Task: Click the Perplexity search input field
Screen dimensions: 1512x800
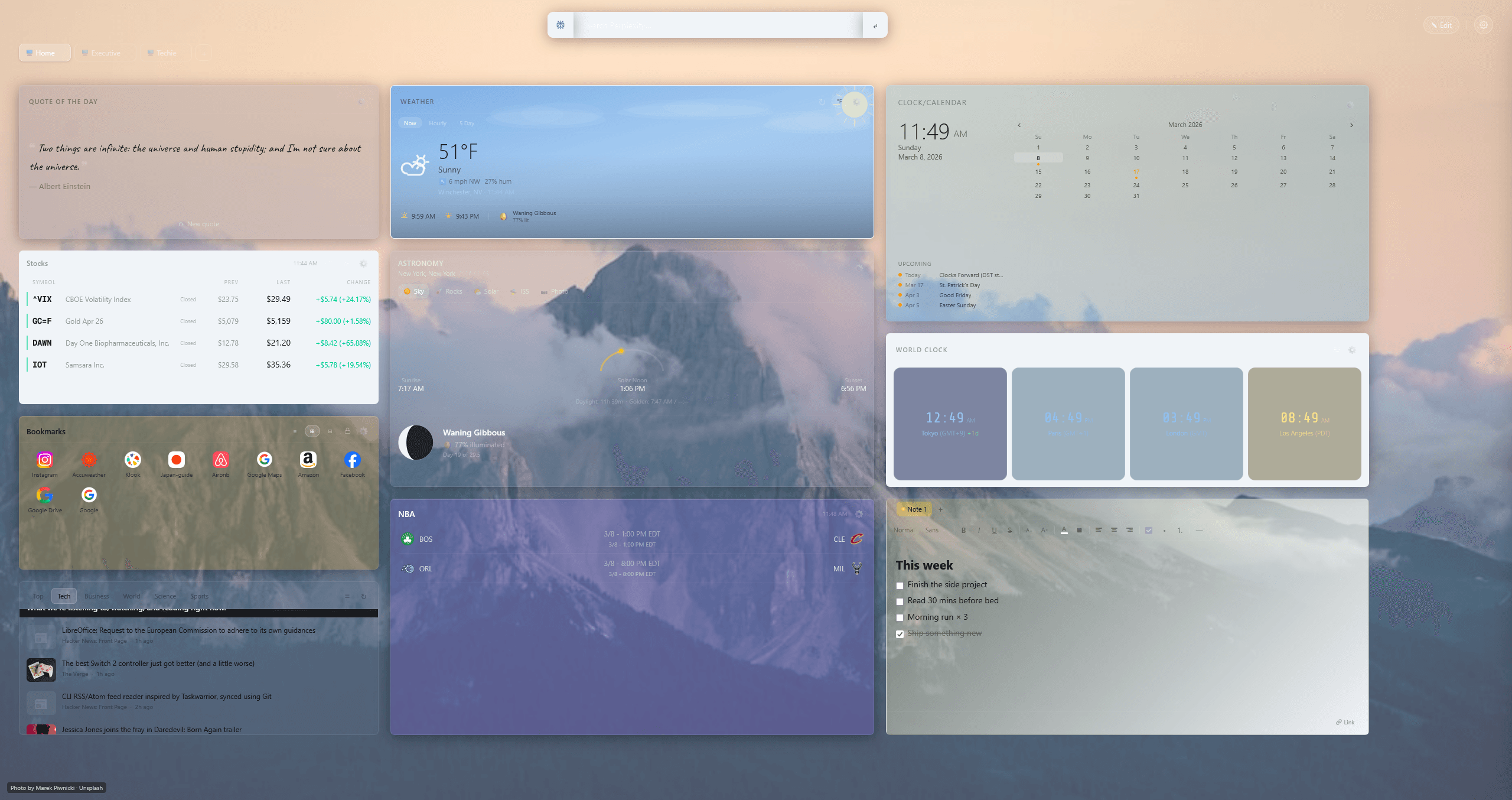Action: [709, 25]
